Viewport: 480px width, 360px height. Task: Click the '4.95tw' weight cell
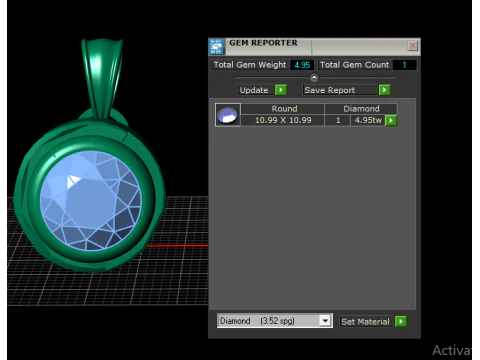(x=368, y=120)
